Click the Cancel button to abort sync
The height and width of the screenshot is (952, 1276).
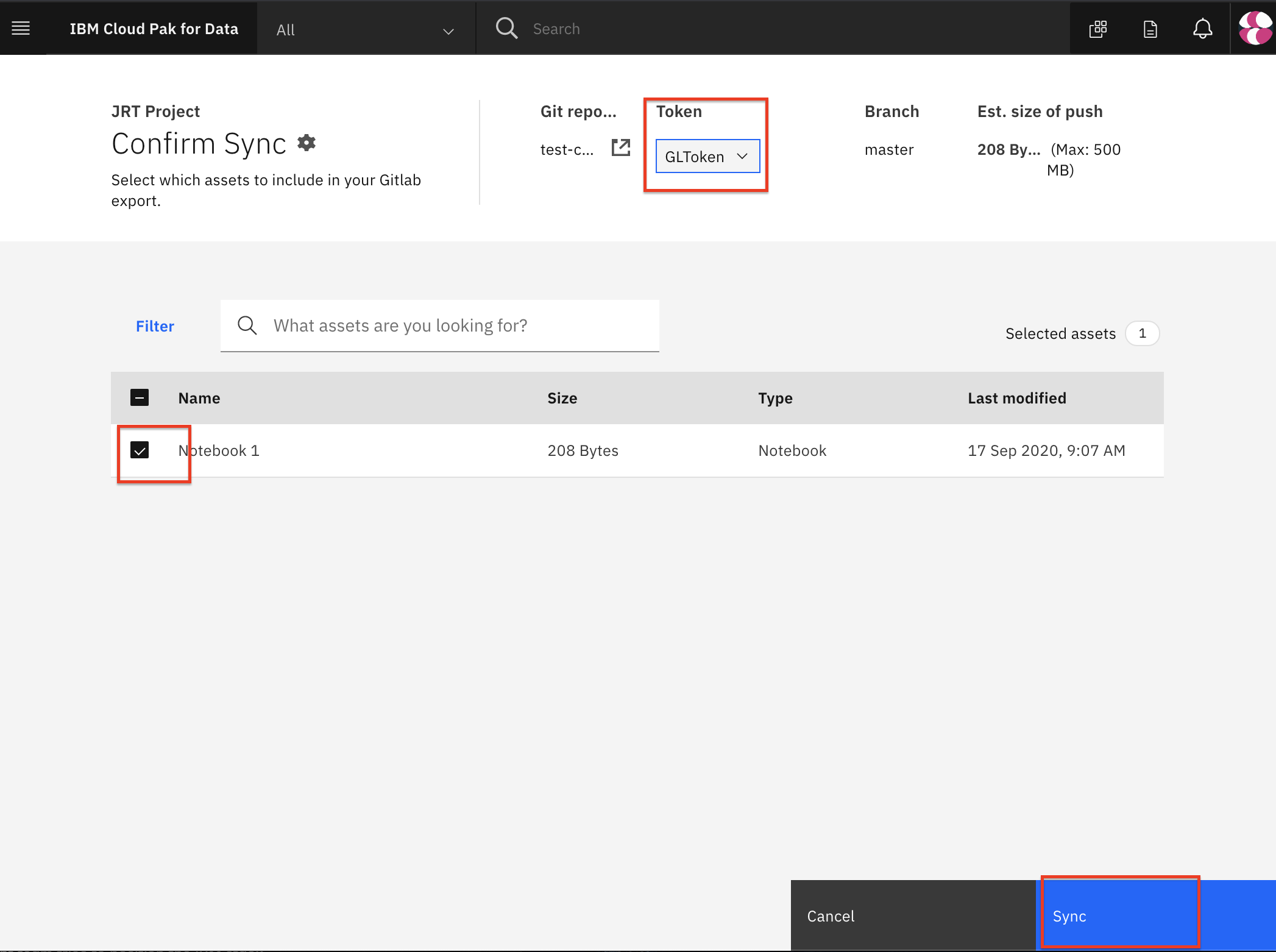(x=831, y=916)
